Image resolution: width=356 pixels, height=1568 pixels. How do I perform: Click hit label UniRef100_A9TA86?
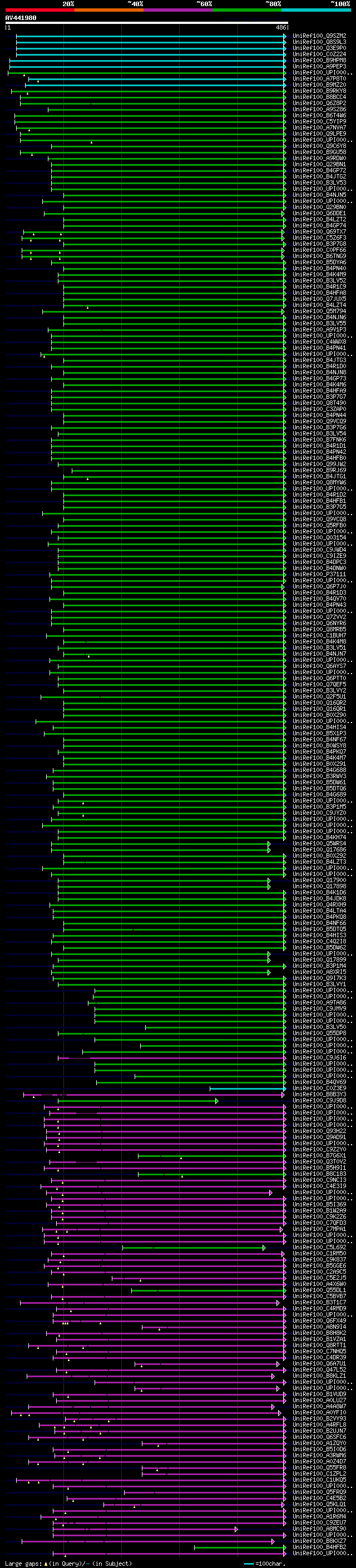click(319, 1002)
